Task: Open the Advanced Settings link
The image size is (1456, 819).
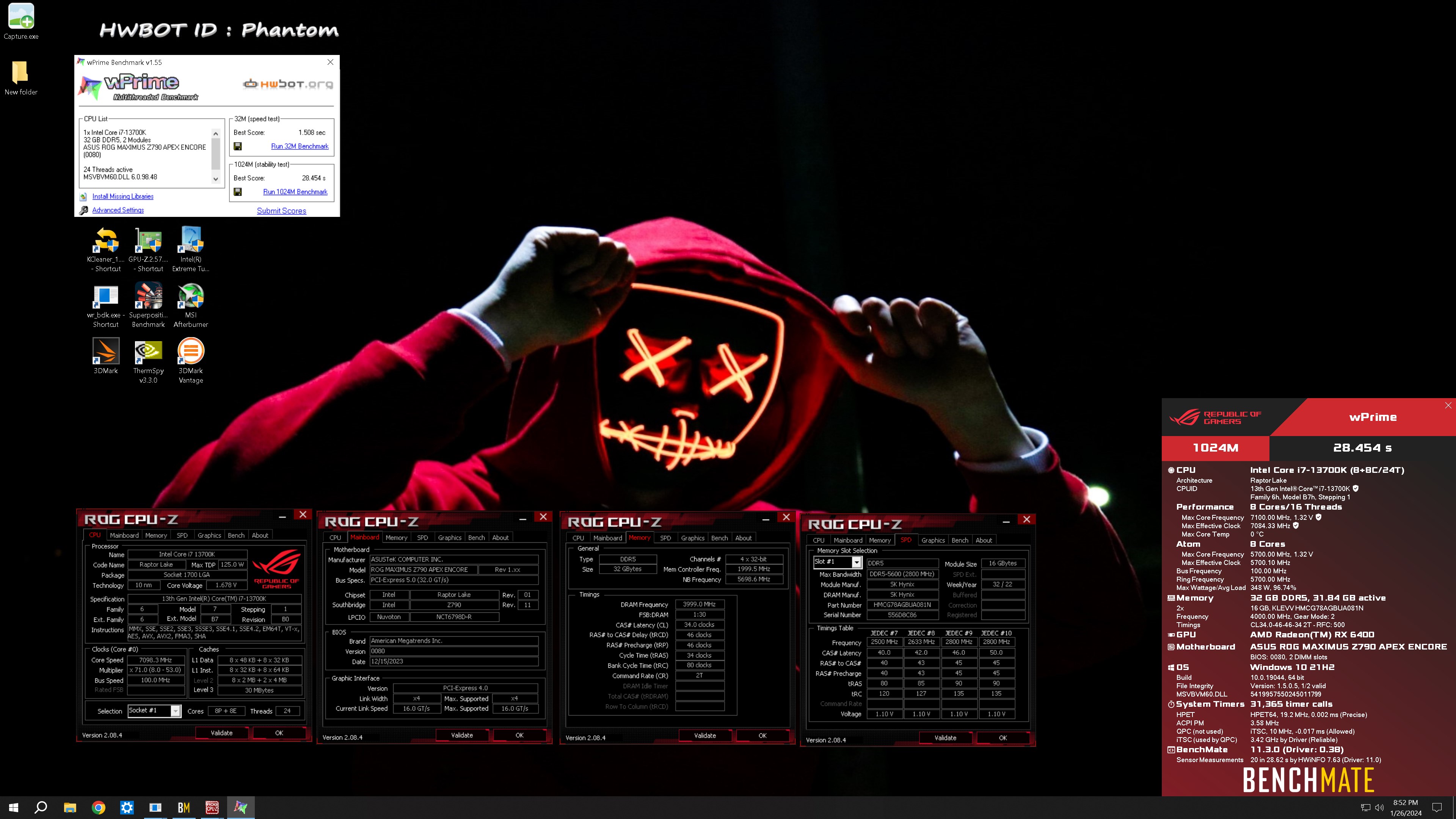Action: 118,210
